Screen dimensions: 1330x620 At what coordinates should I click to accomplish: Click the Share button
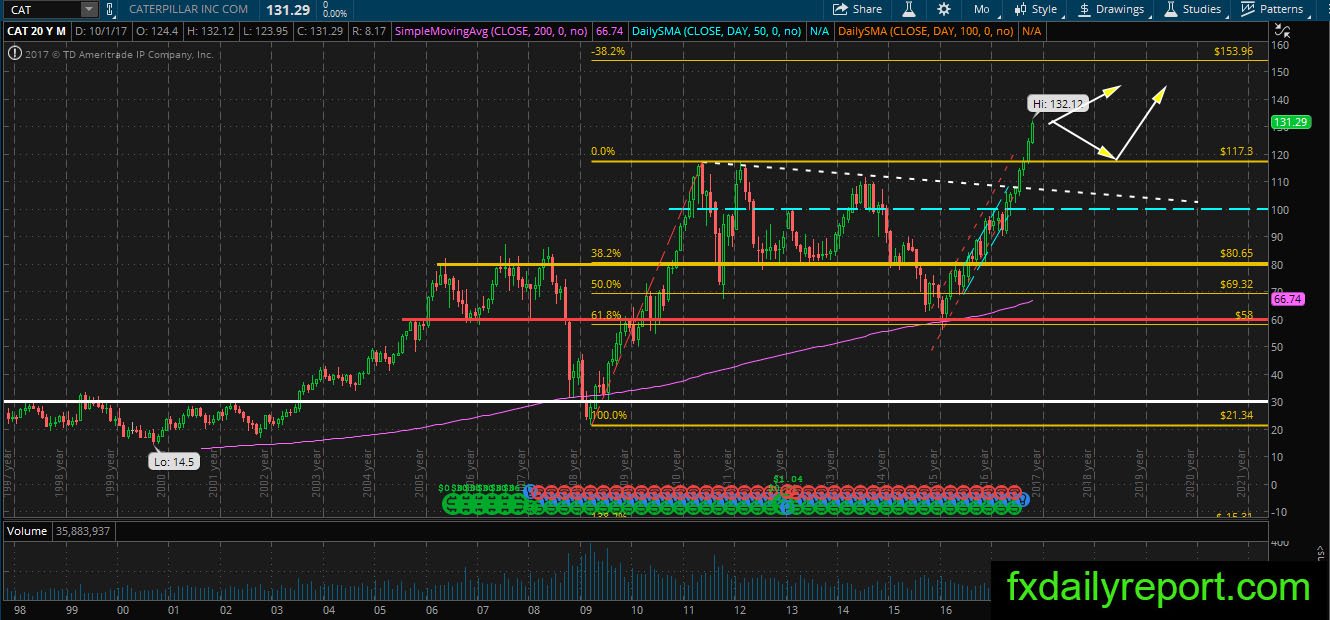pos(858,9)
